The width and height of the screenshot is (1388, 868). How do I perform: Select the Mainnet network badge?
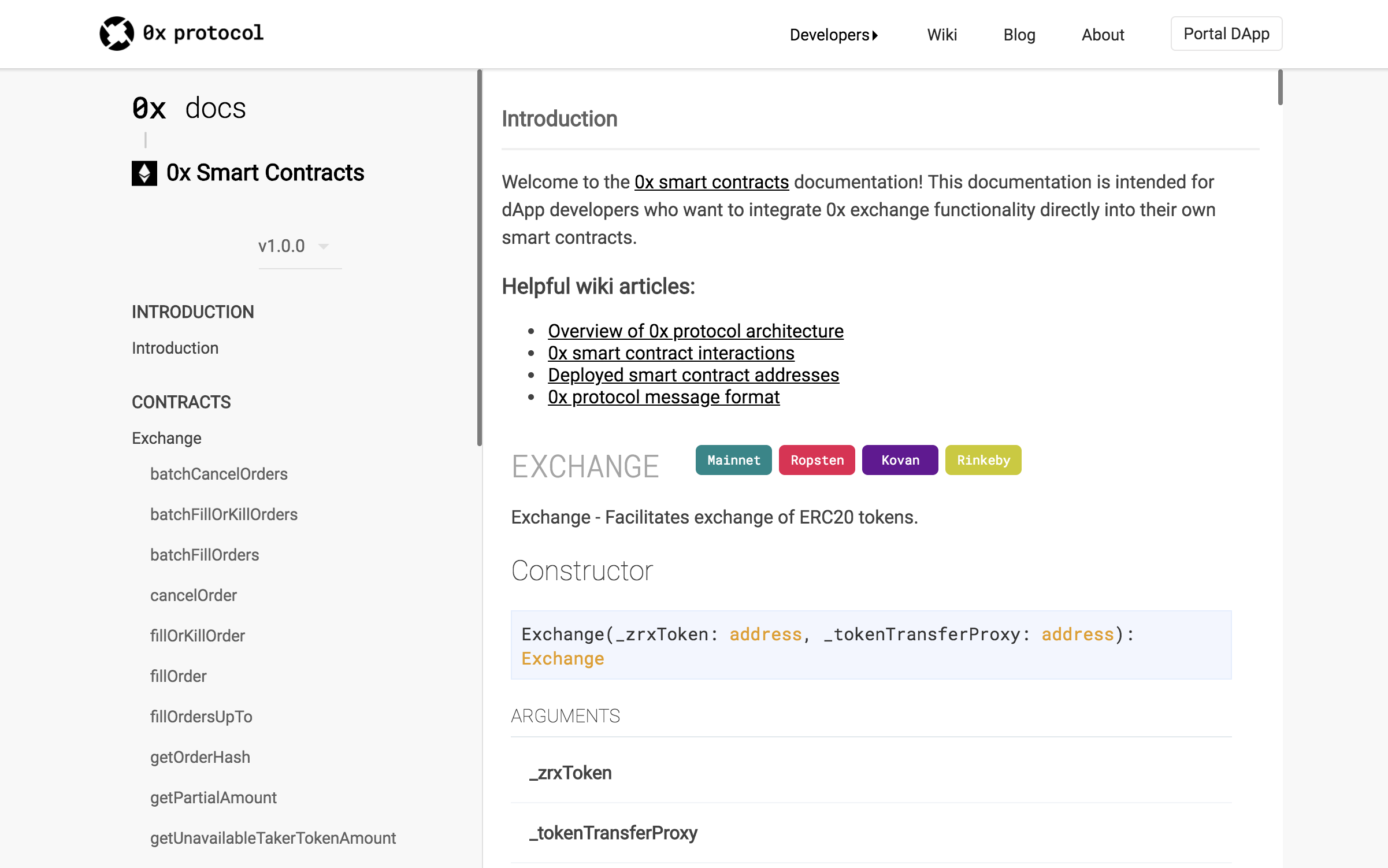tap(733, 460)
